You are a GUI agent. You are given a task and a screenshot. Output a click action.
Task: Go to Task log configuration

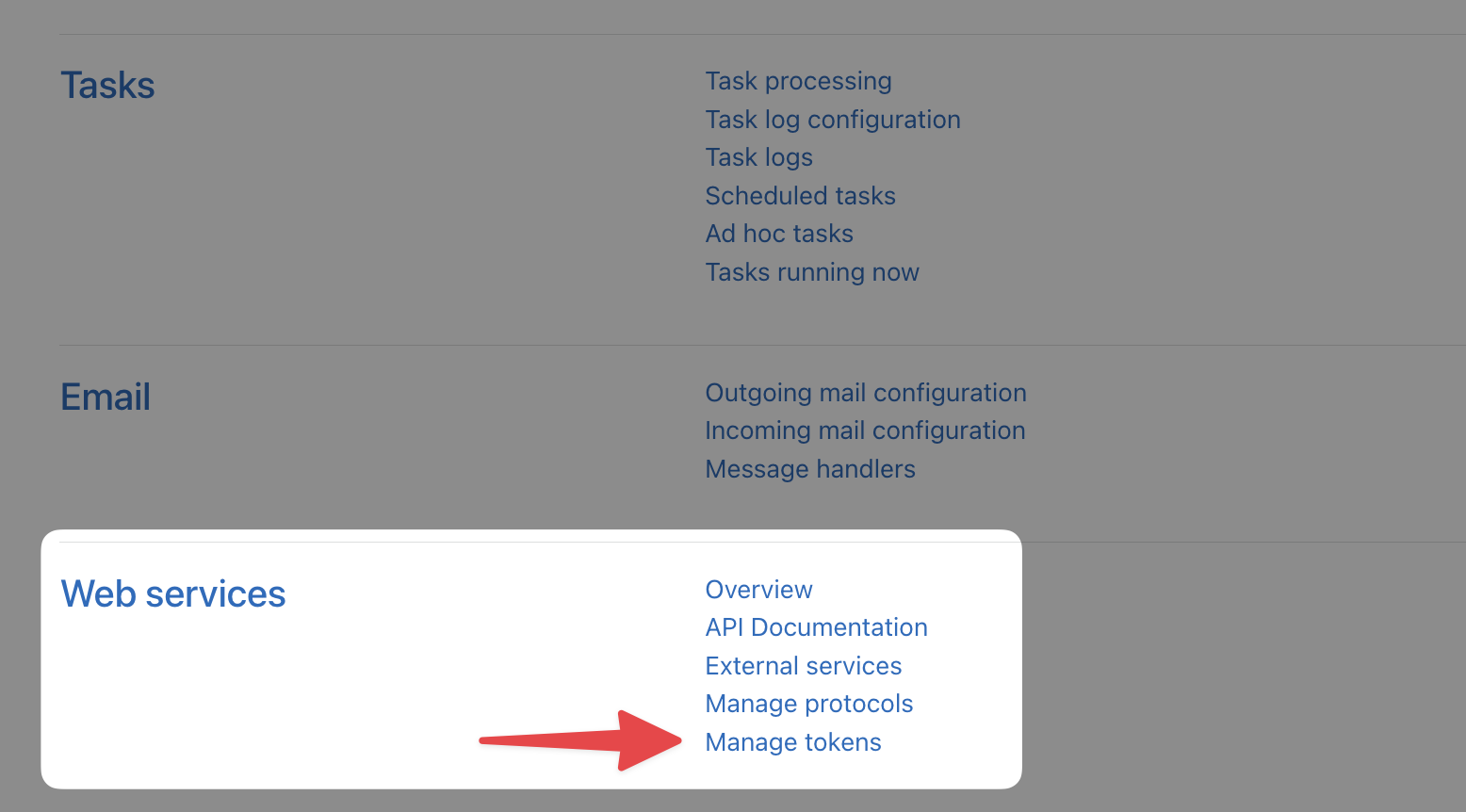(832, 120)
